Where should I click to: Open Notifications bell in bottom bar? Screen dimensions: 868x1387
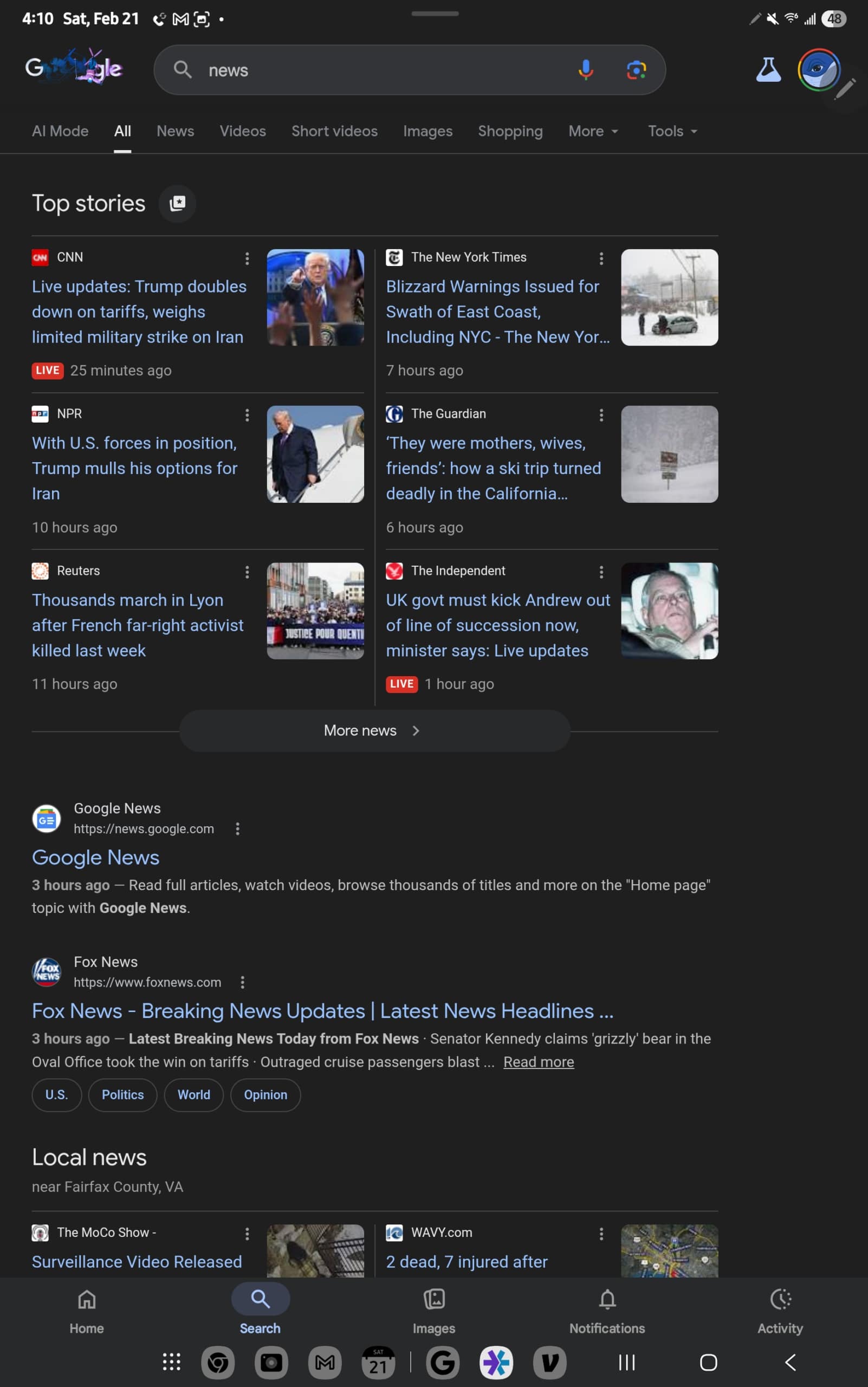click(x=607, y=1310)
